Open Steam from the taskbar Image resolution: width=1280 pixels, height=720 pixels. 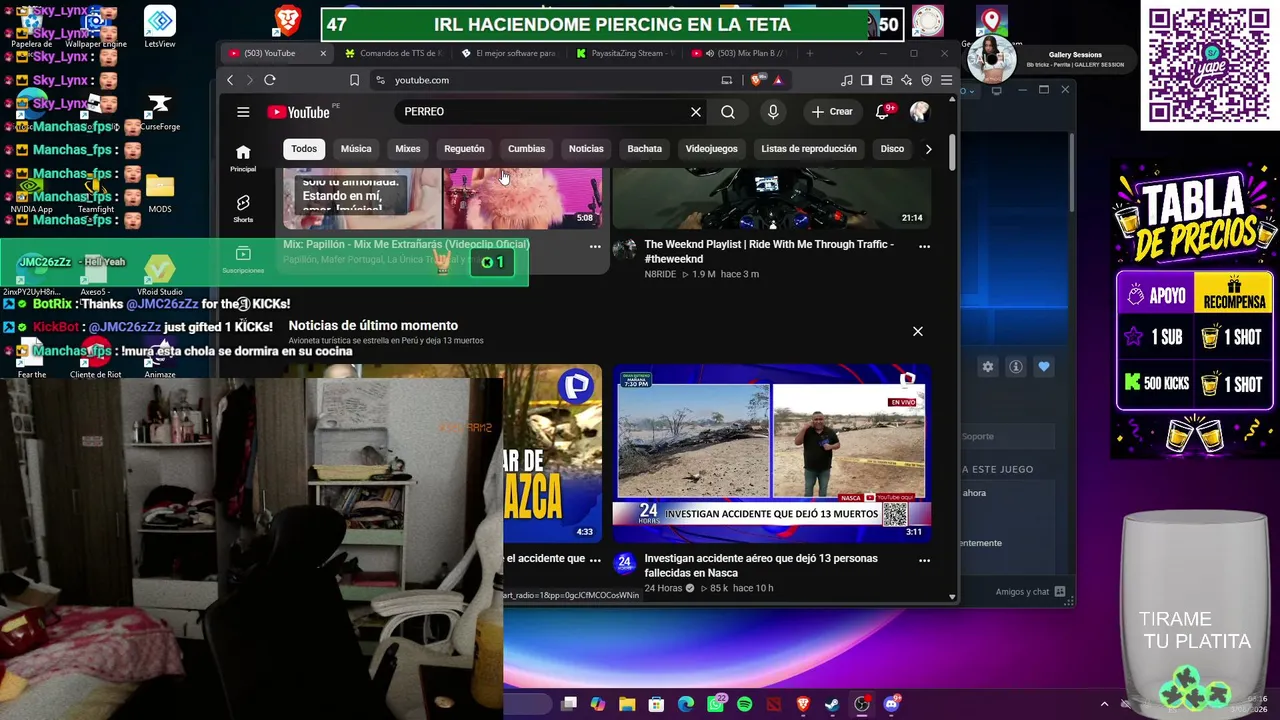[x=832, y=704]
